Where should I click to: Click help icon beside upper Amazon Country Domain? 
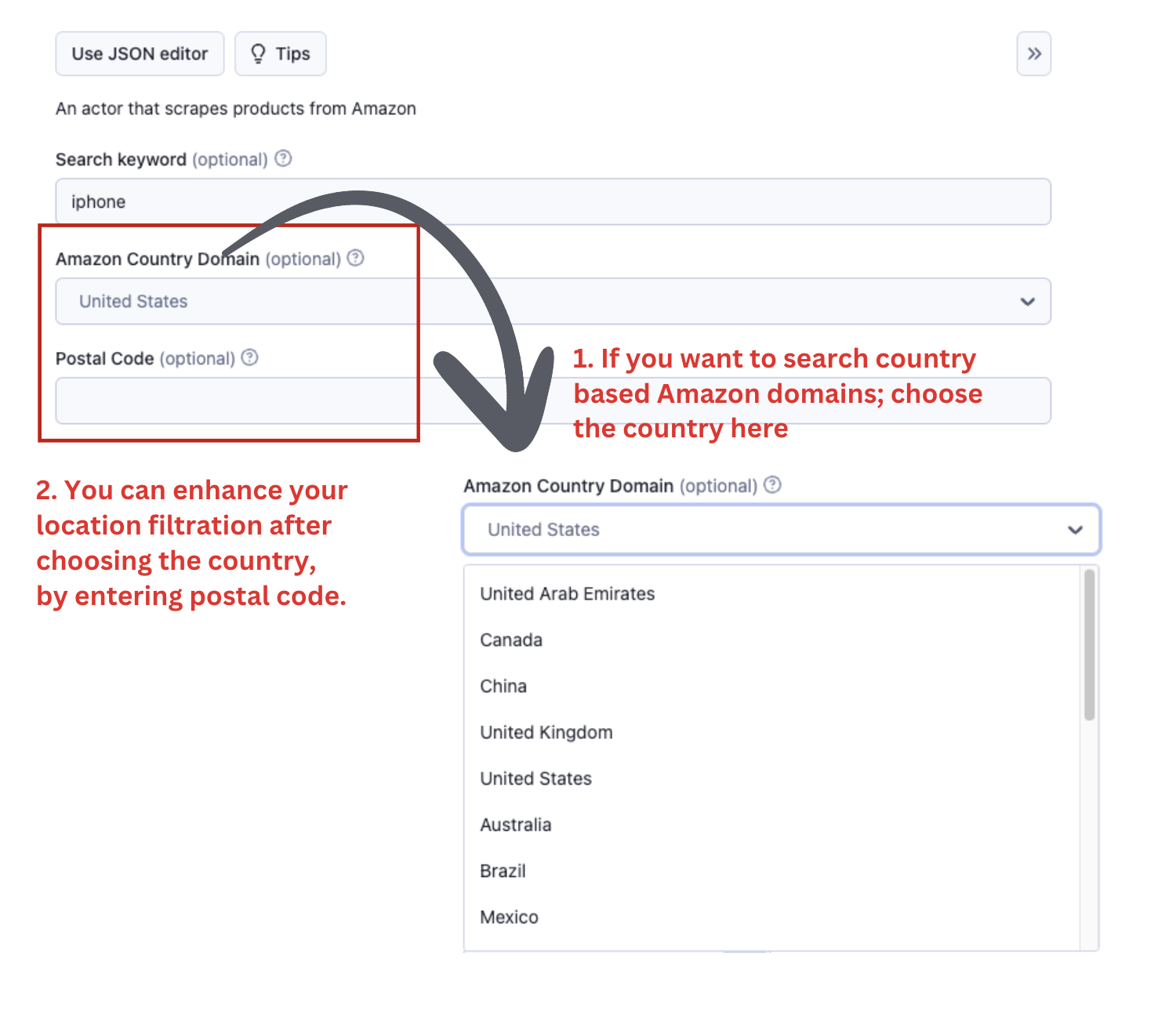click(356, 258)
